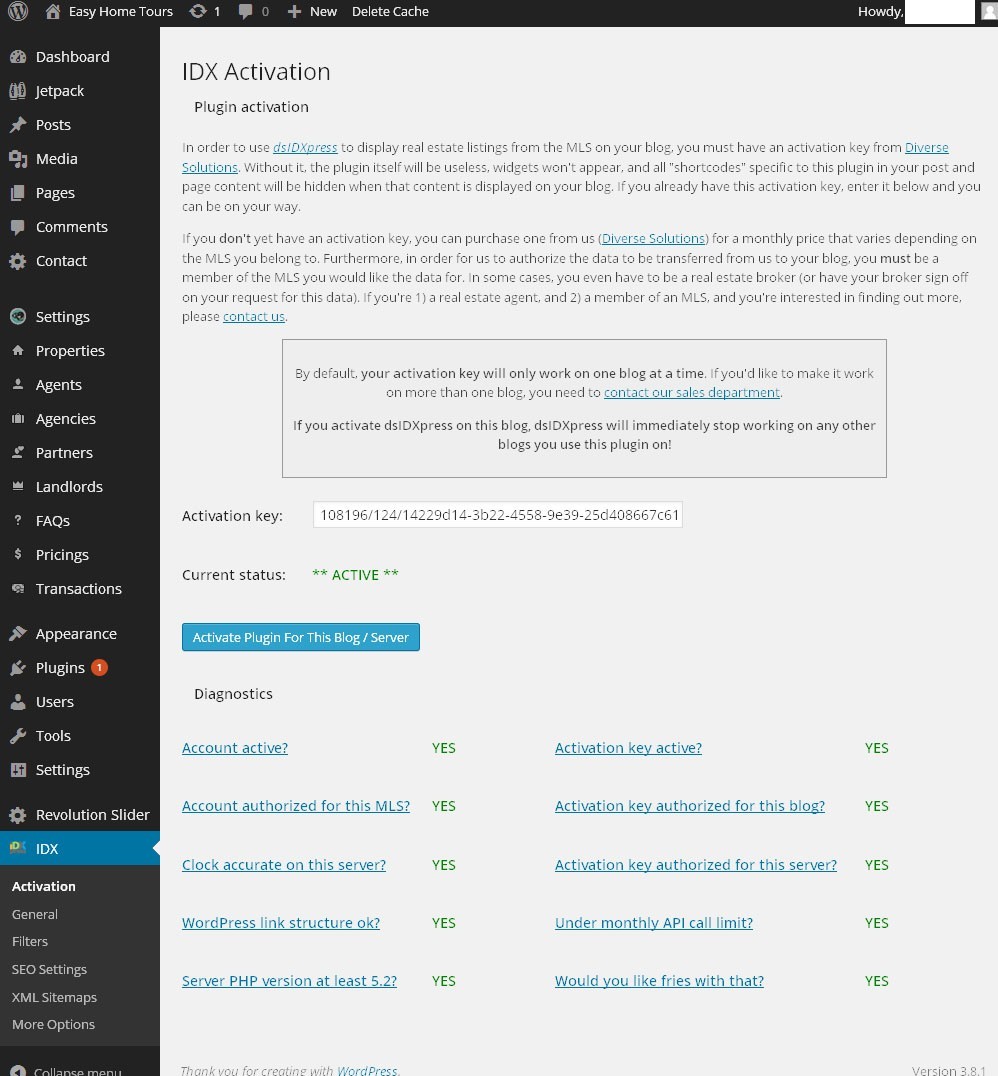Click the home icon beside Easy Home Tours

click(53, 11)
